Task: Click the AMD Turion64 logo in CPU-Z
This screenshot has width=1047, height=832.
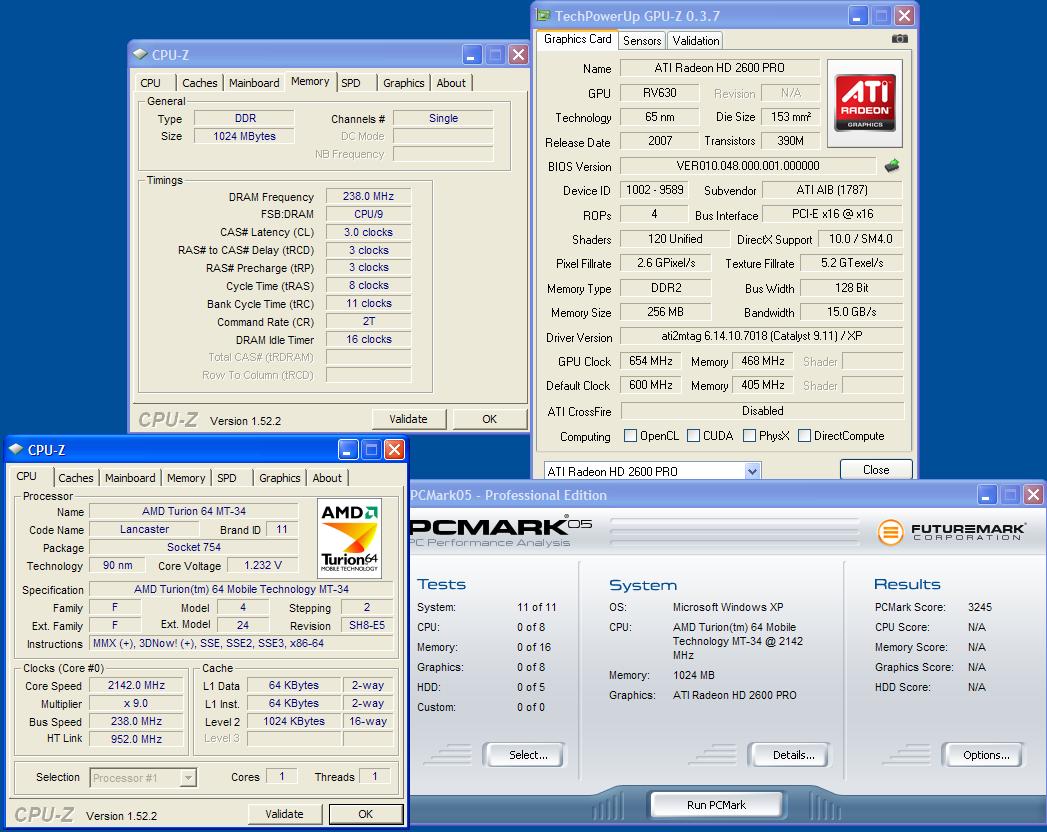Action: coord(349,538)
